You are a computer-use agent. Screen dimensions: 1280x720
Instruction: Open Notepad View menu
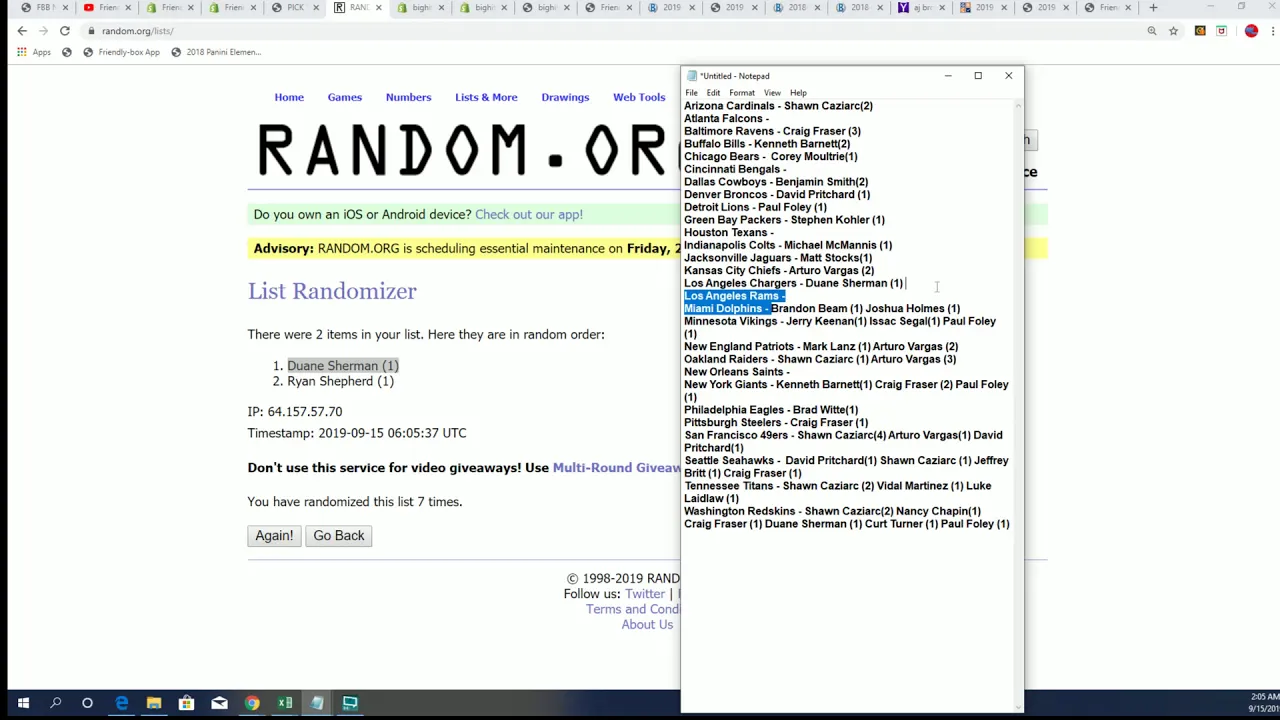coord(772,93)
